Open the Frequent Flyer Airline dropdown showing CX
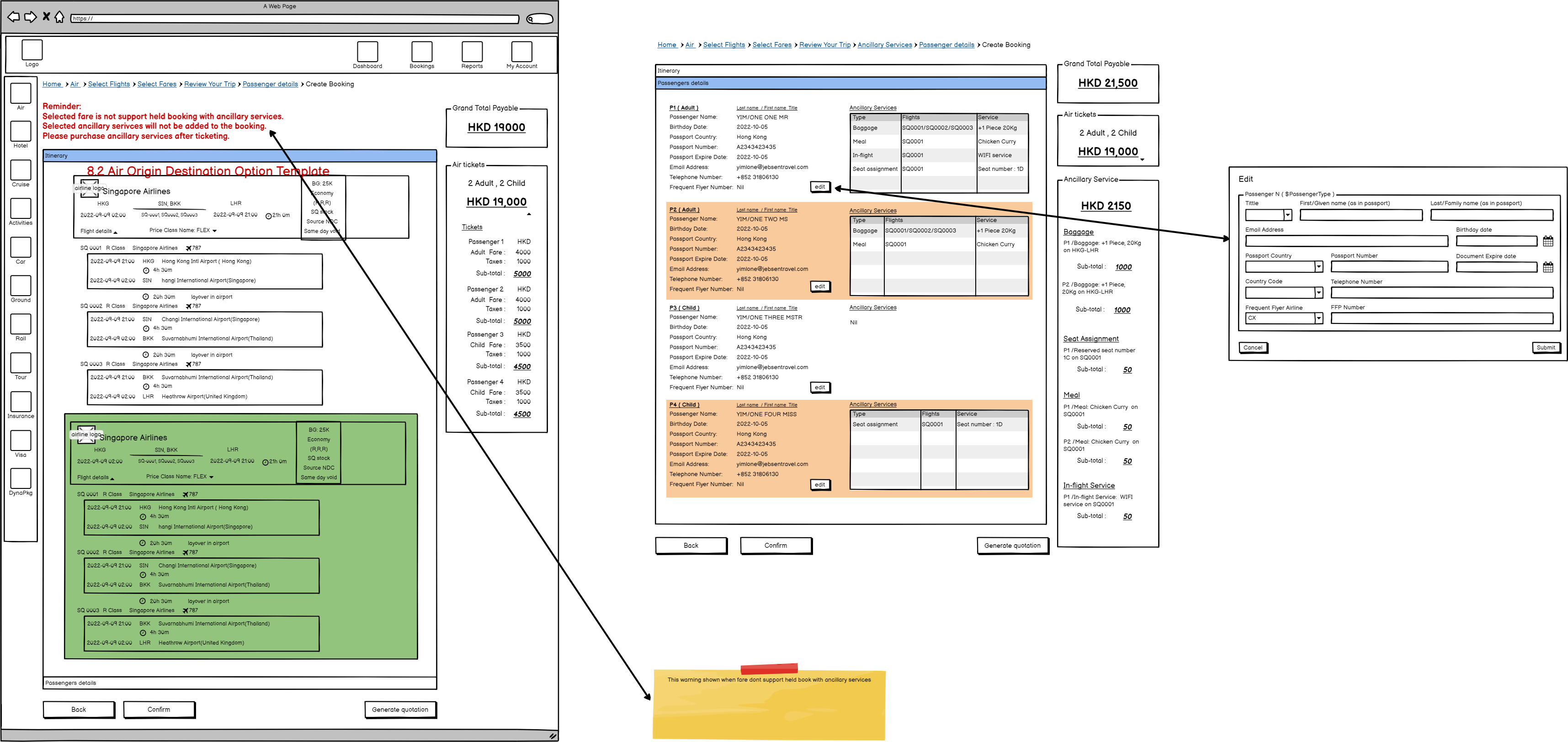Screen dimensions: 1568x742 click(x=1318, y=318)
